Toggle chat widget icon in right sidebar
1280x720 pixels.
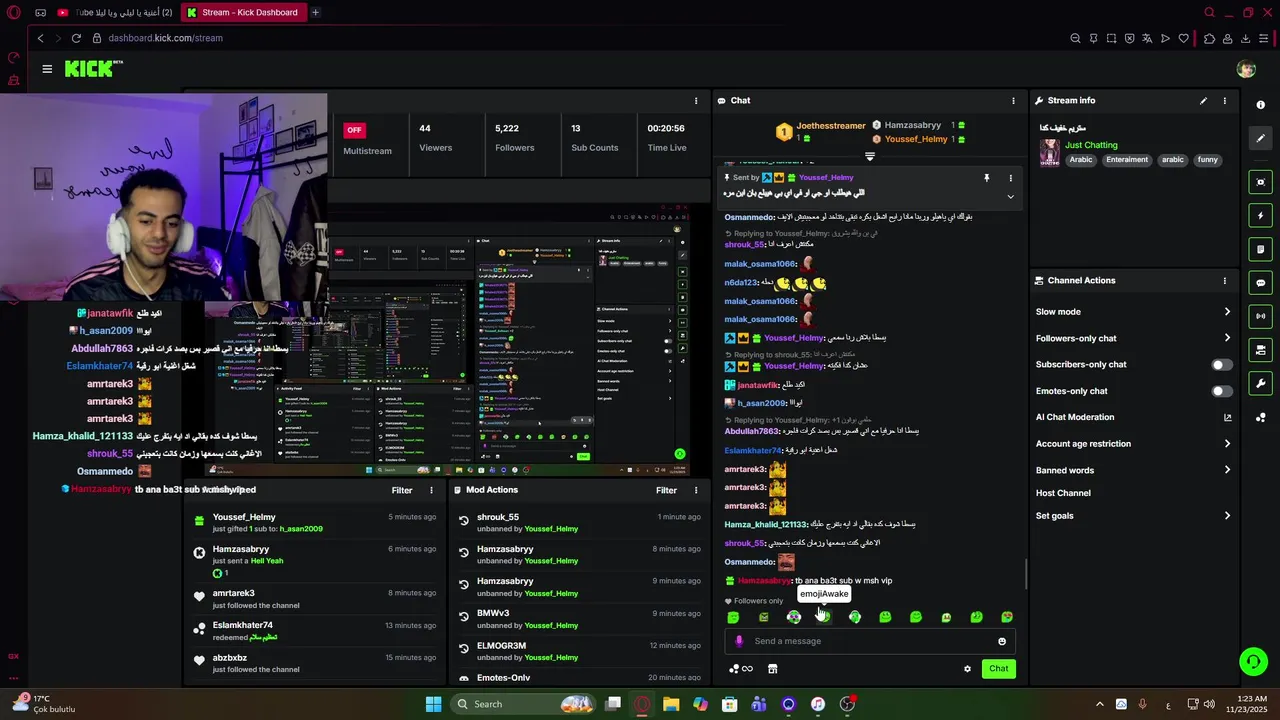pos(1260,283)
